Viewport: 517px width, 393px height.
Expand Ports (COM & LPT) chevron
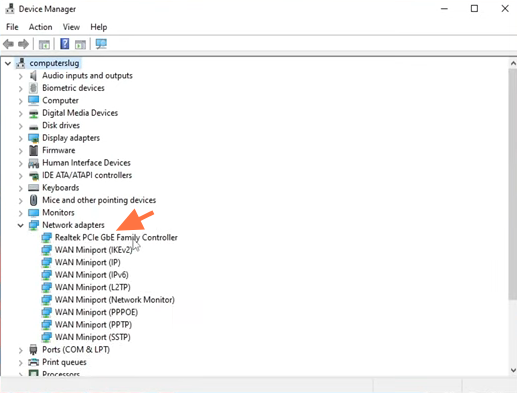[21, 350]
